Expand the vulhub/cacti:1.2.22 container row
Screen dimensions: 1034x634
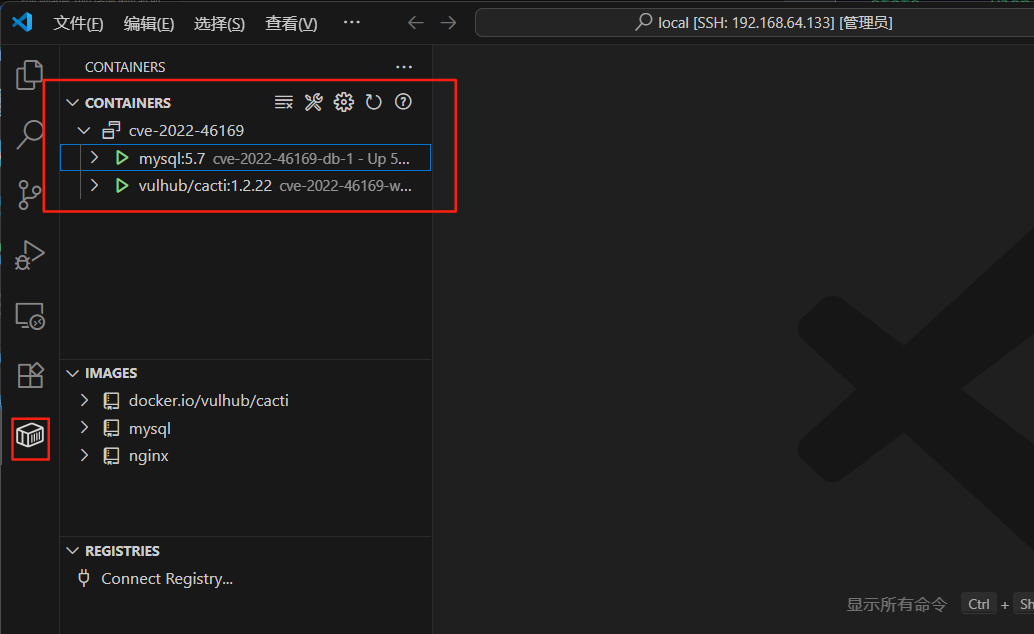pyautogui.click(x=94, y=185)
